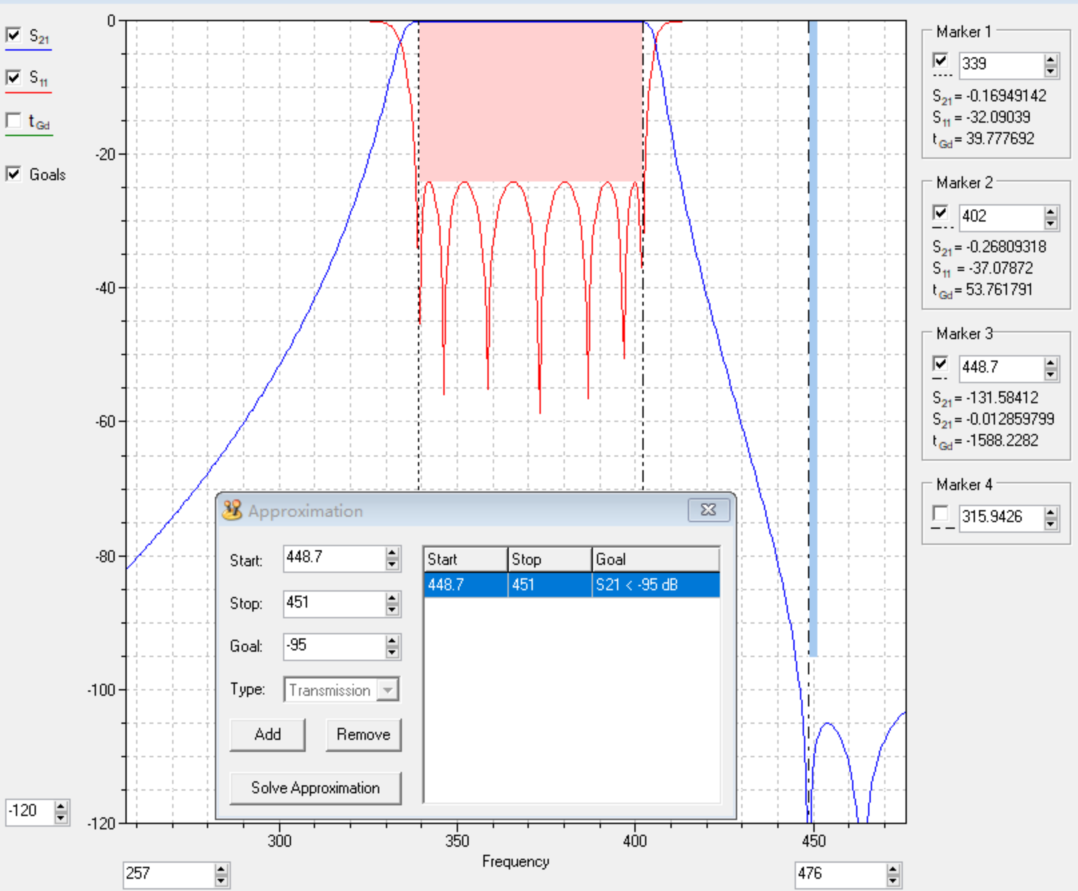
Task: Click the Start value input field
Action: pyautogui.click(x=333, y=560)
